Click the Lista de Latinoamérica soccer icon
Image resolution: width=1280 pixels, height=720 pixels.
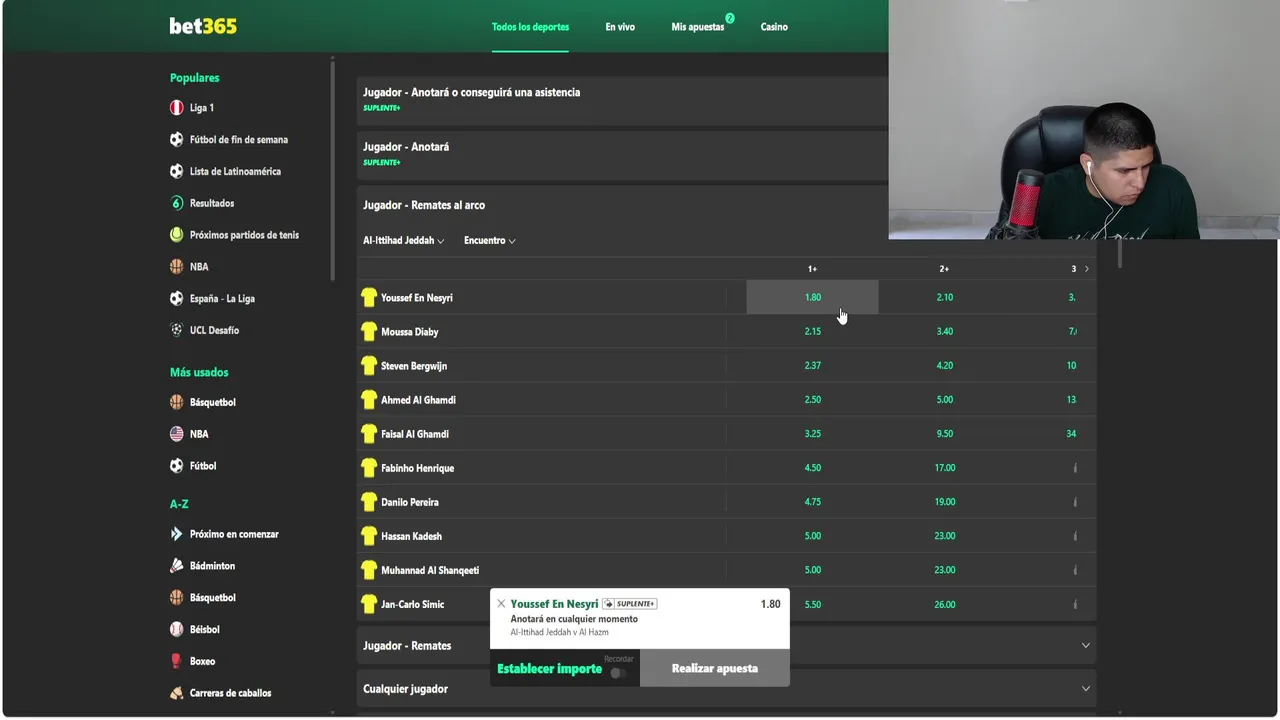[177, 172]
